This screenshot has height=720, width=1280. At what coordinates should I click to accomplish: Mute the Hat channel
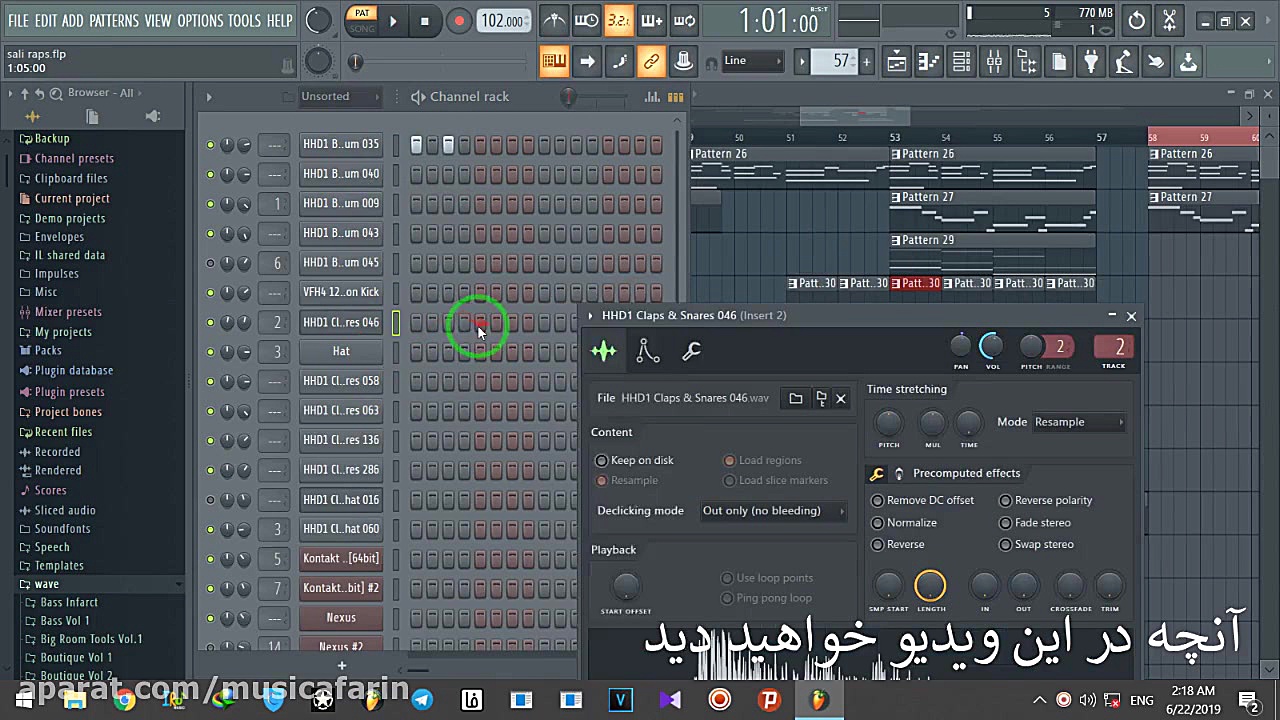[210, 352]
